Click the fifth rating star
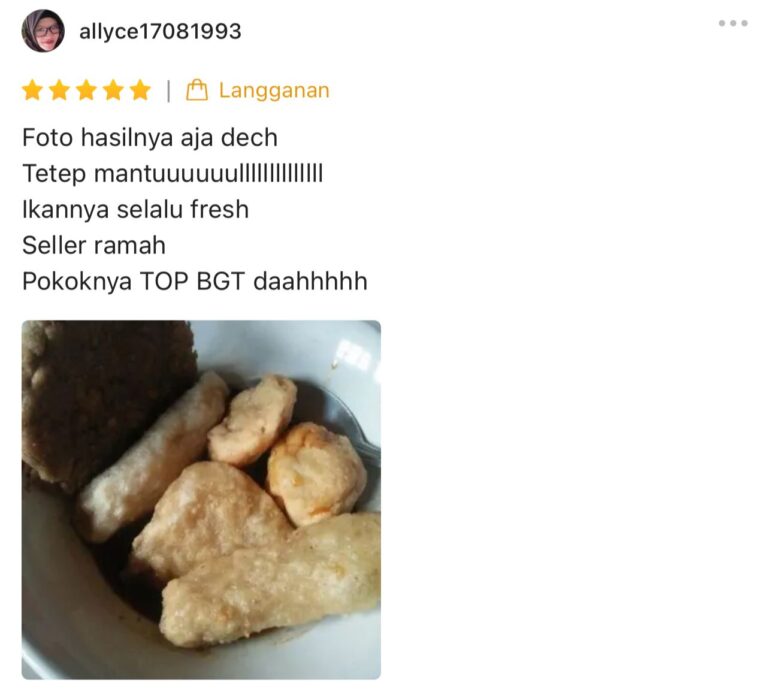Screen dimensions: 768x692 pos(140,91)
